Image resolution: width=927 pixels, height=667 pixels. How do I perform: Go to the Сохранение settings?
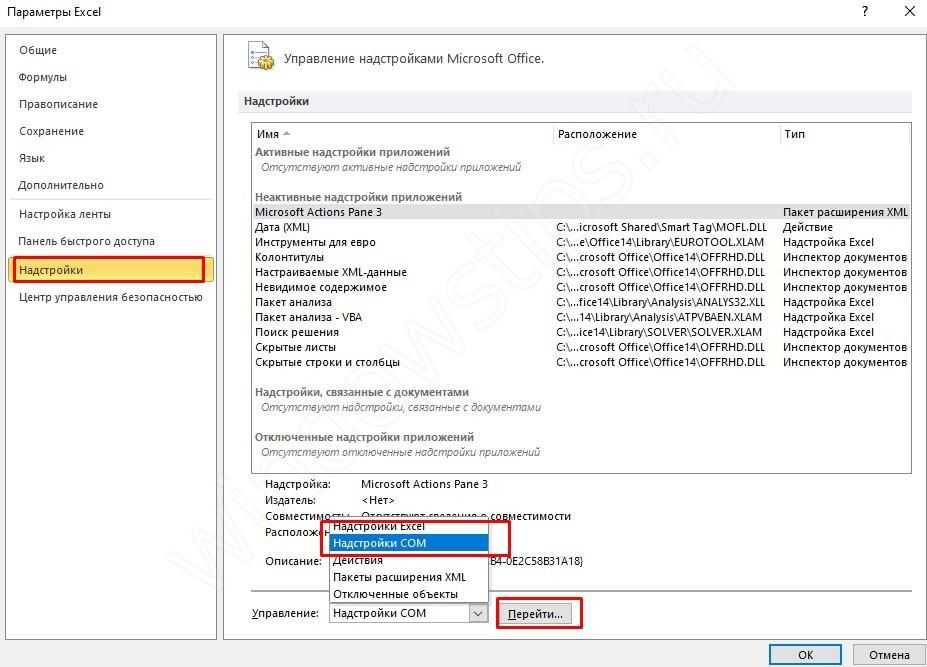[x=51, y=131]
